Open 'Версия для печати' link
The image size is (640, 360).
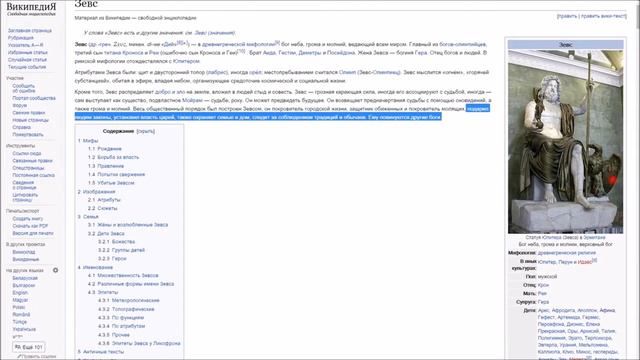(x=33, y=233)
